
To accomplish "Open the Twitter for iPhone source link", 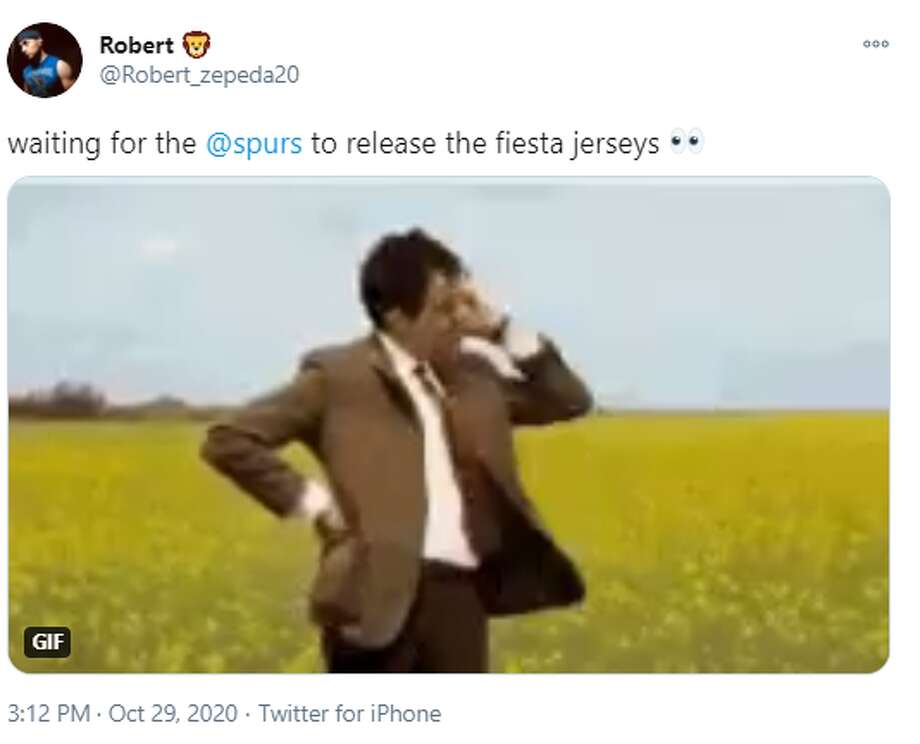I will point(350,713).
